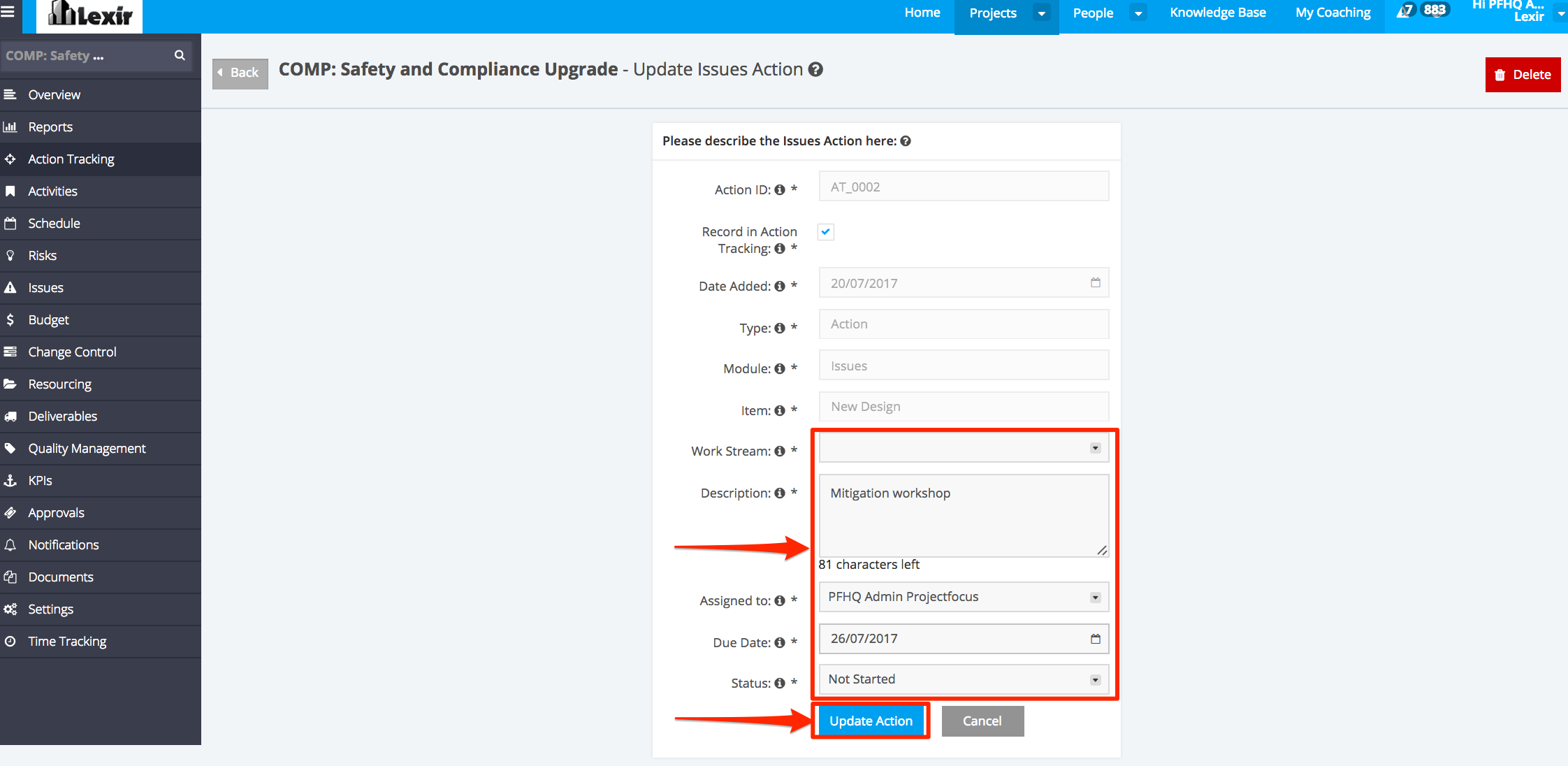The width and height of the screenshot is (1568, 766).
Task: Click info icon next to Status label
Action: click(x=780, y=684)
